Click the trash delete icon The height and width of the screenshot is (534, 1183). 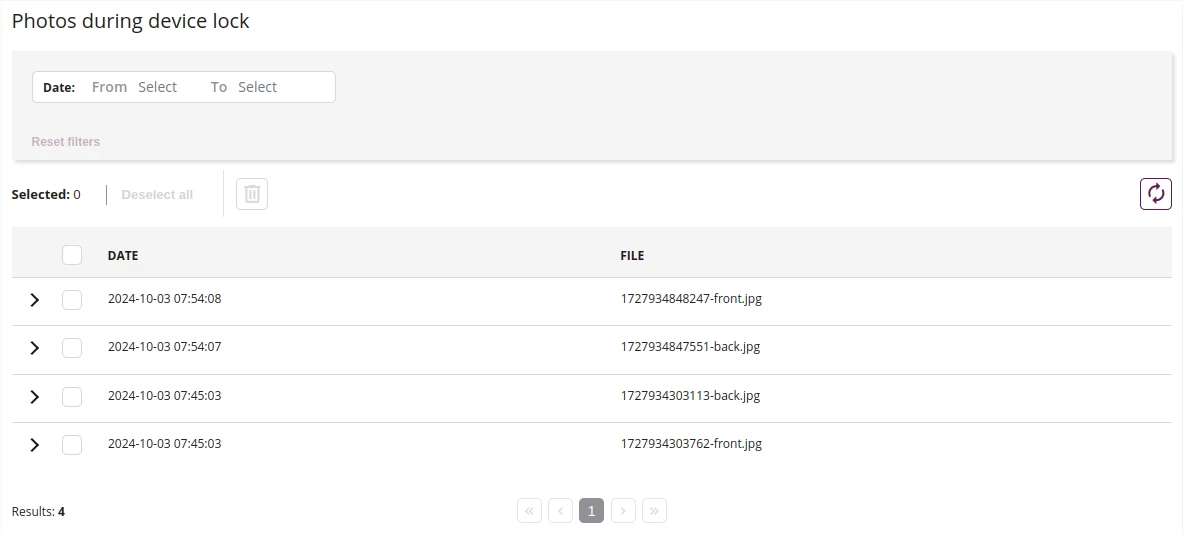coord(252,194)
